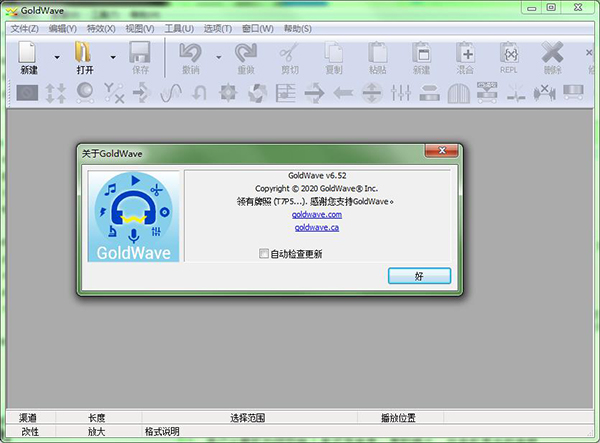Viewport: 600px width, 443px height.
Task: Click the arched double-door filter effect icon
Action: [x=458, y=93]
